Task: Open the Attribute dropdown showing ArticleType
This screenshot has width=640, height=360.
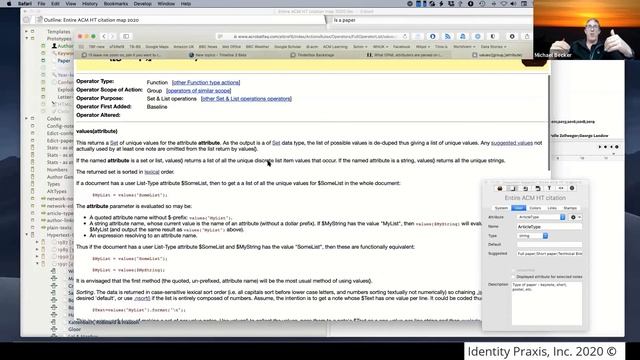Action: coord(541,217)
